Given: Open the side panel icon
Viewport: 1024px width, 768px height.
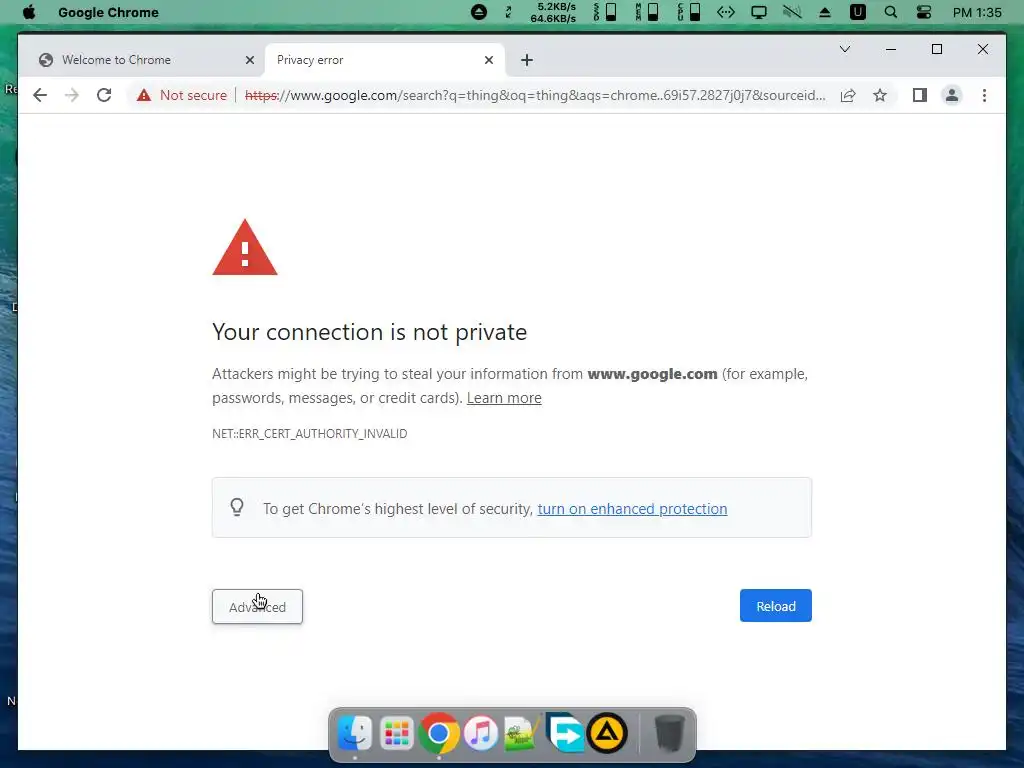Looking at the screenshot, I should (x=920, y=95).
